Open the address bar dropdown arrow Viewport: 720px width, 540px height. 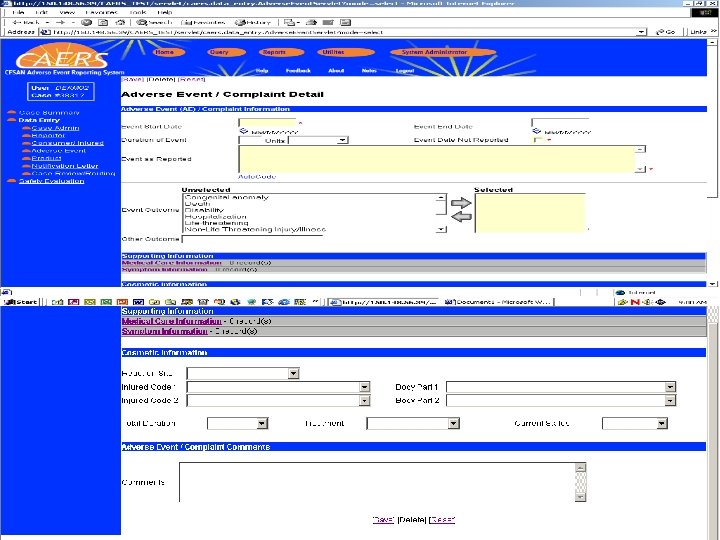pyautogui.click(x=641, y=32)
